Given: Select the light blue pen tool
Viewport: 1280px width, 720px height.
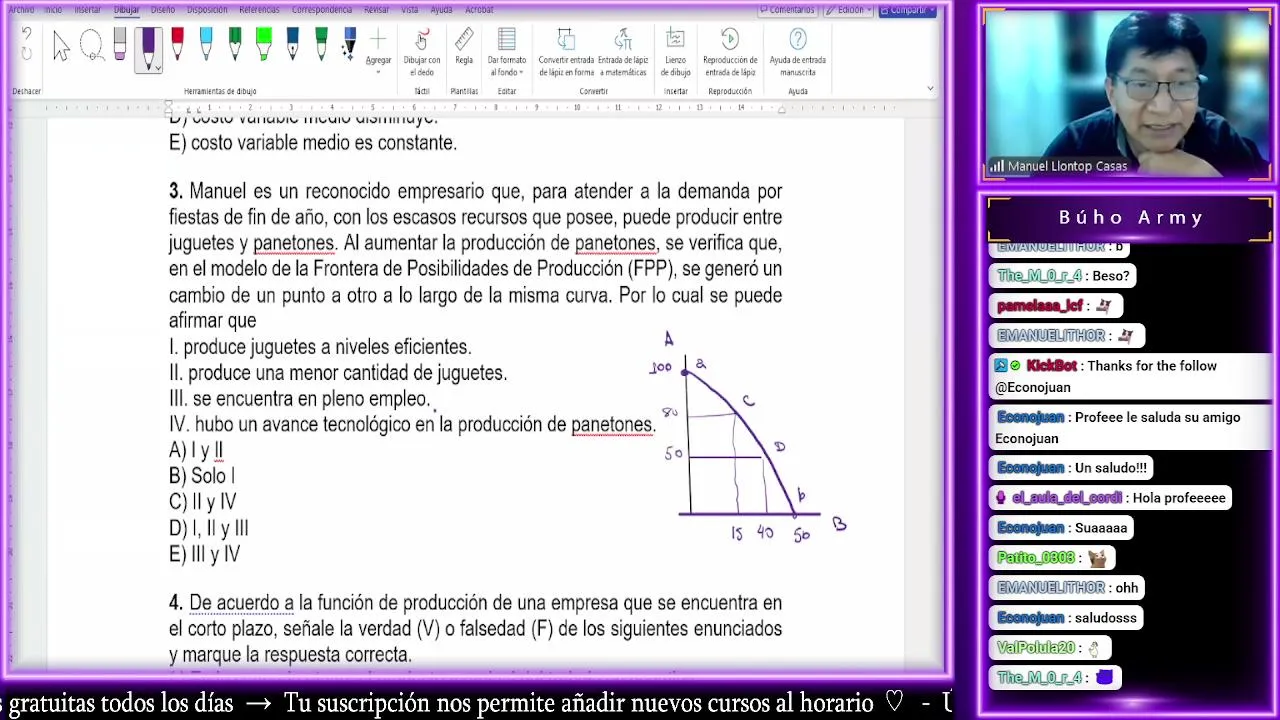Looking at the screenshot, I should [206, 45].
